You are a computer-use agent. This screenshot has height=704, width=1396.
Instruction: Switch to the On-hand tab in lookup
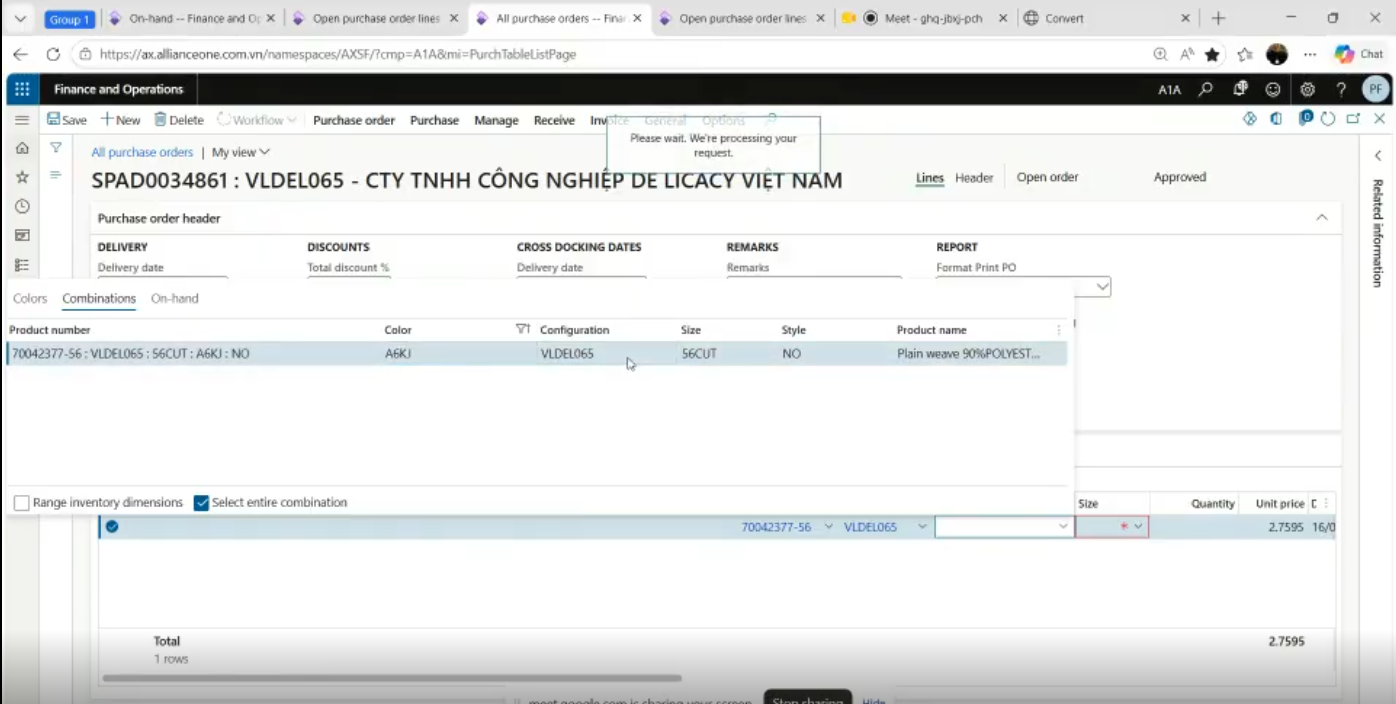pos(175,298)
